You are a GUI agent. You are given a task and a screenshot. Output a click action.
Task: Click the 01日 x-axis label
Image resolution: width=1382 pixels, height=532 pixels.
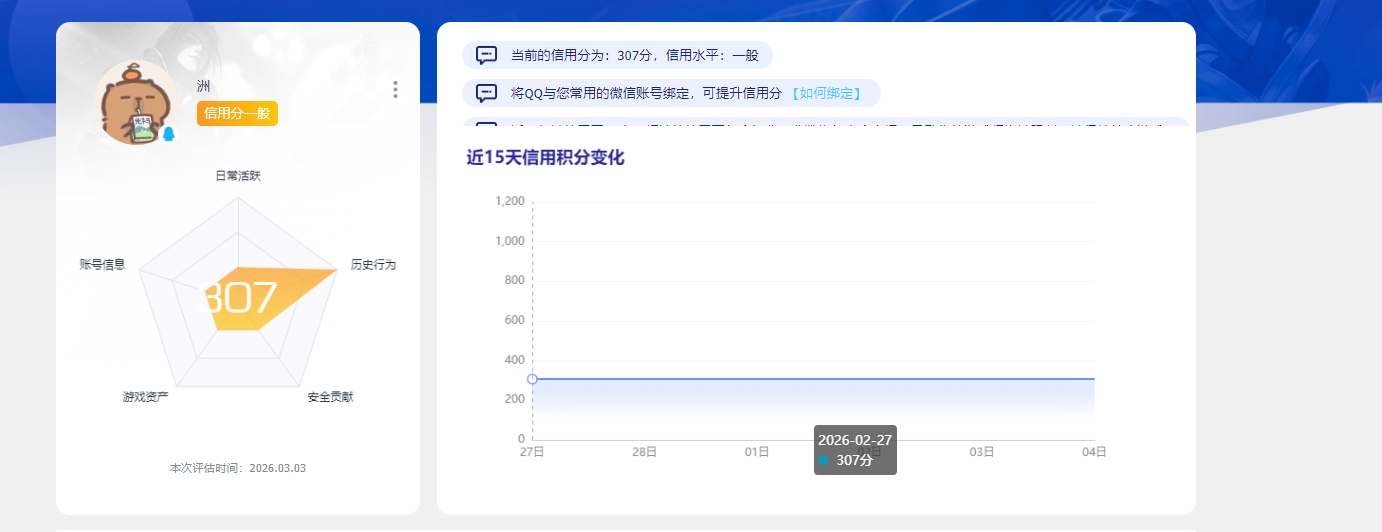tap(757, 452)
